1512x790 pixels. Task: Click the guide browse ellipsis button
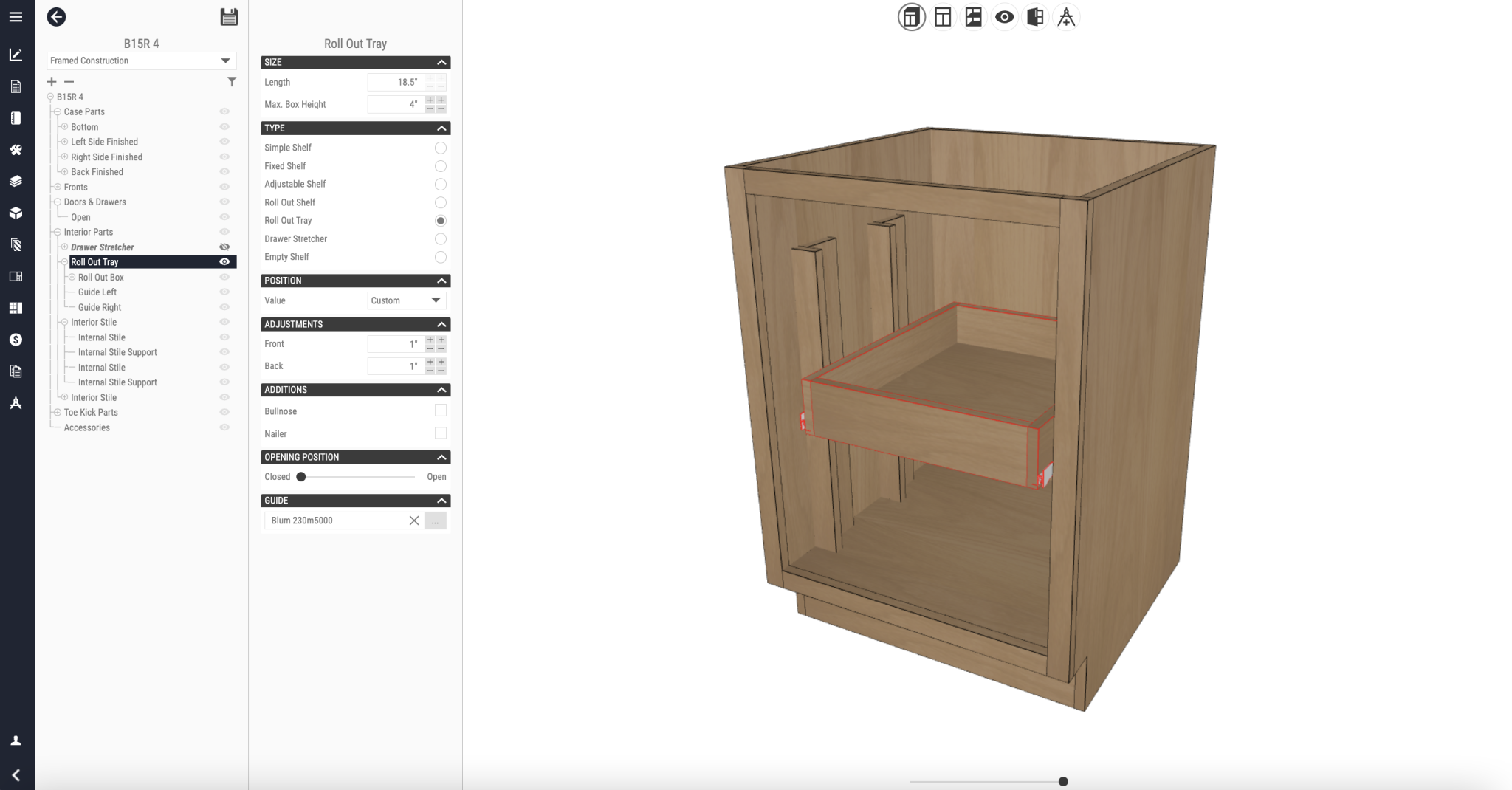click(x=436, y=521)
